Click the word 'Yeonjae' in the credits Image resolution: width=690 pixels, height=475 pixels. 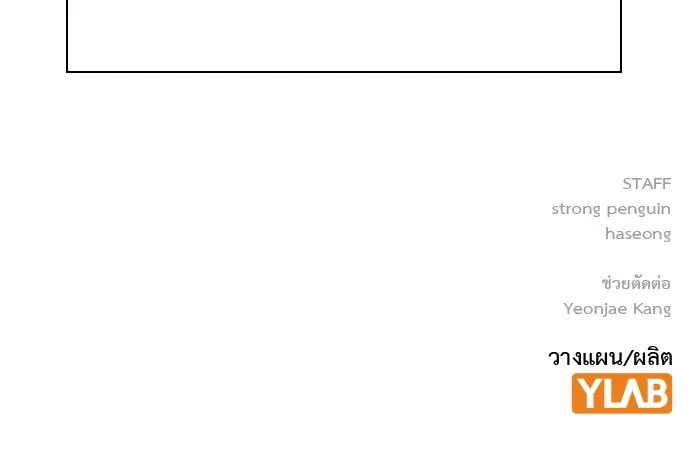(595, 308)
